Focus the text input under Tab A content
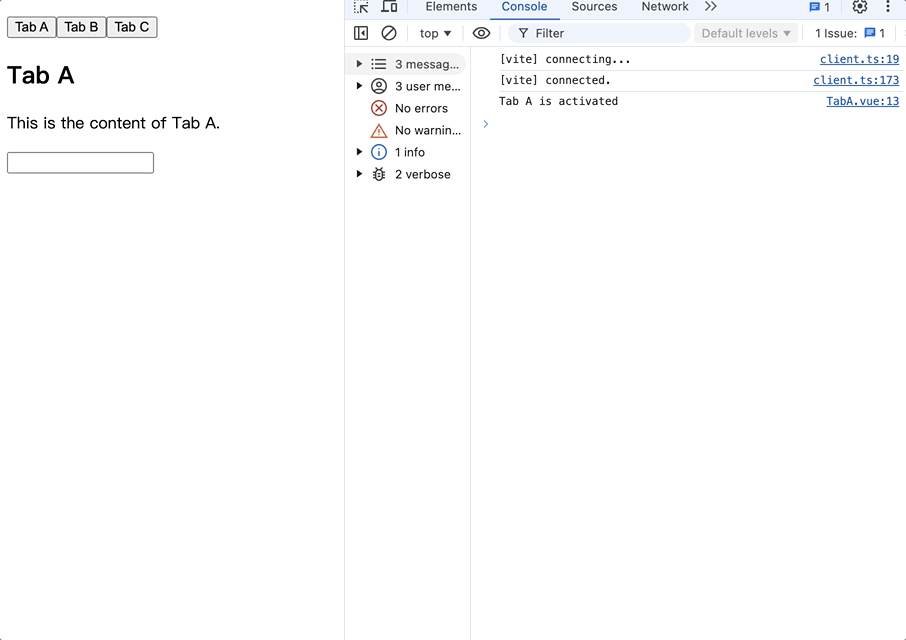Screen dimensions: 906x640 pyautogui.click(x=80, y=163)
